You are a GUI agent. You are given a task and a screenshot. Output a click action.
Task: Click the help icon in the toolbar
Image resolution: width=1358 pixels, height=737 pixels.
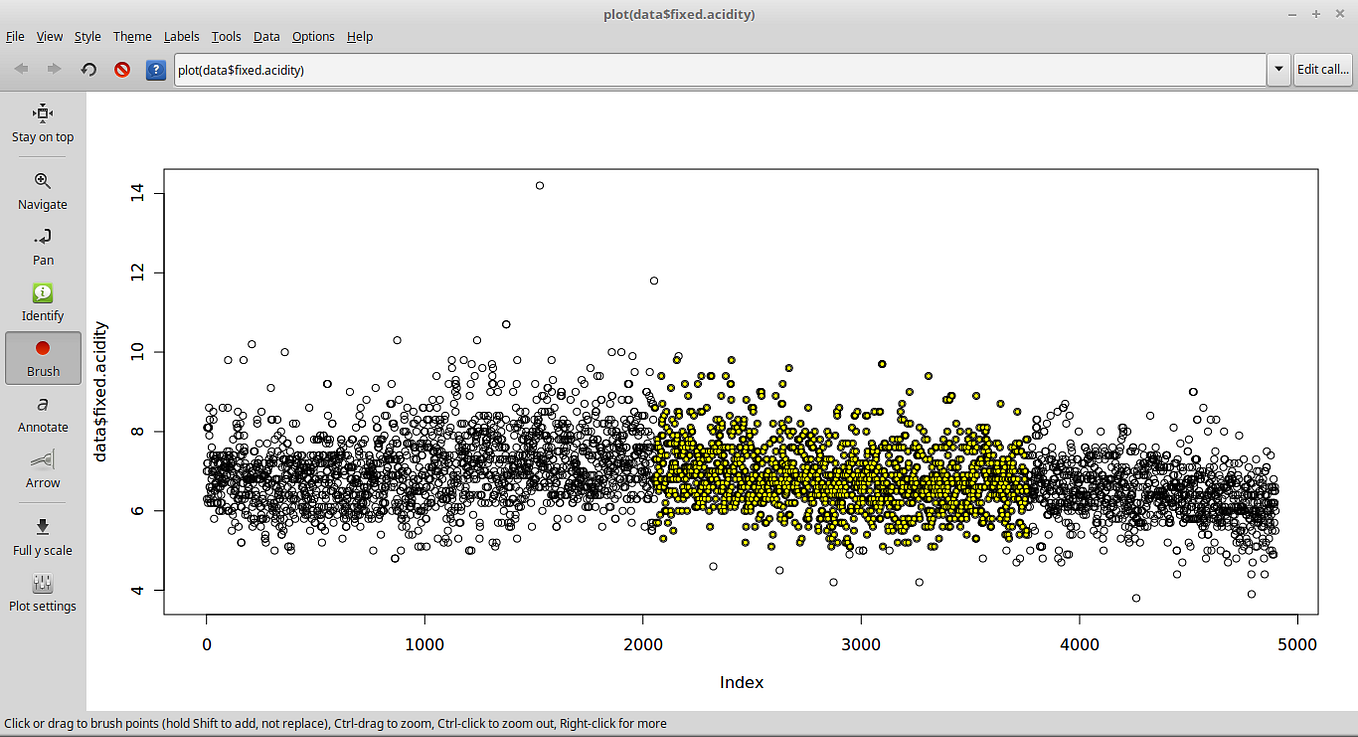pos(155,69)
